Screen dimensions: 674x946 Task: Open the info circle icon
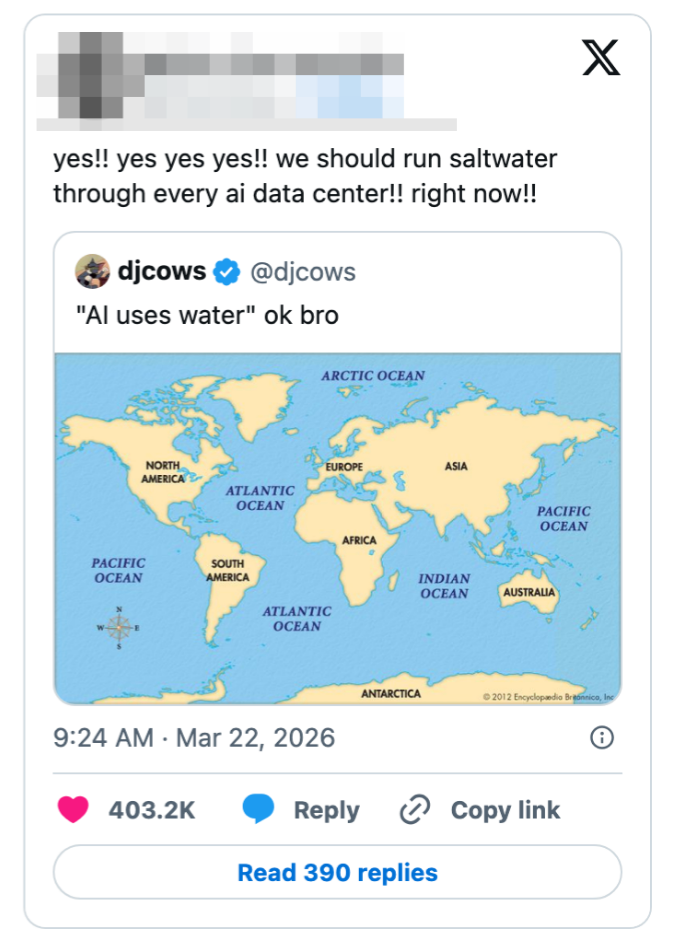(x=602, y=739)
